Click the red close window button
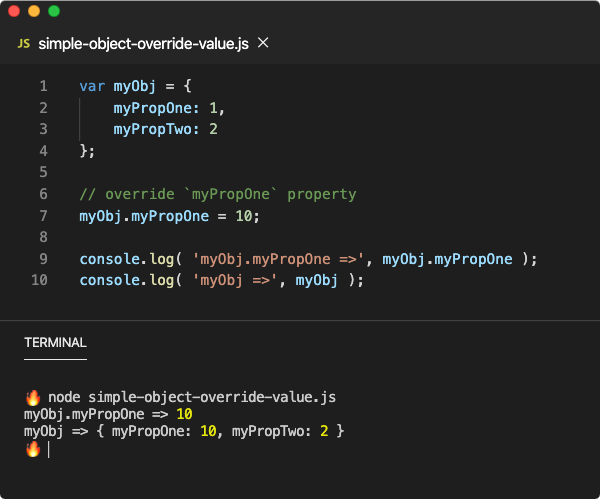 click(14, 11)
